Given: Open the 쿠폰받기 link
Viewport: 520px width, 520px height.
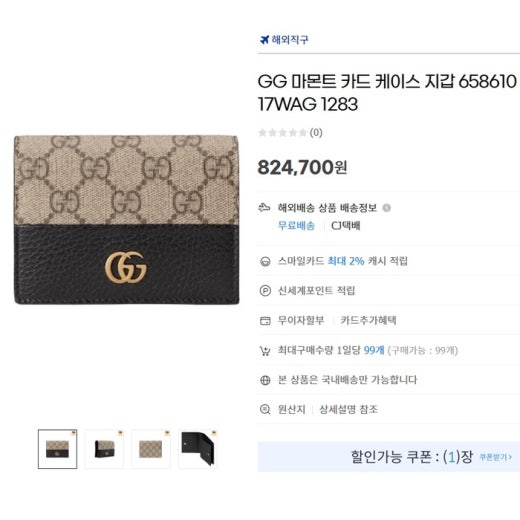Looking at the screenshot, I should (495, 457).
